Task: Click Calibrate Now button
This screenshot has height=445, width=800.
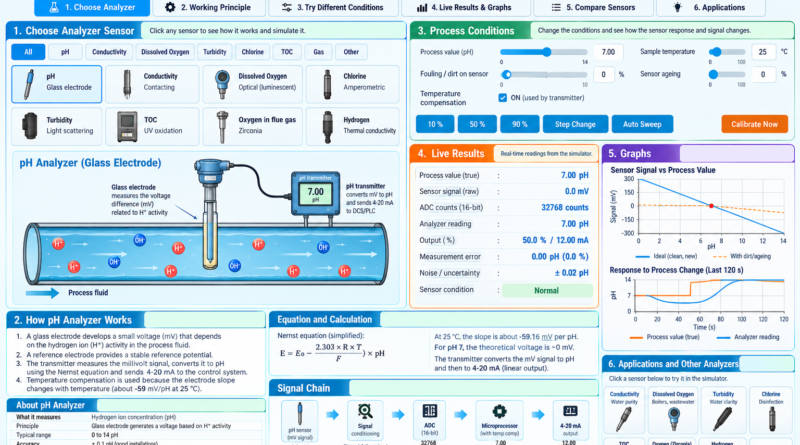Action: coord(755,124)
